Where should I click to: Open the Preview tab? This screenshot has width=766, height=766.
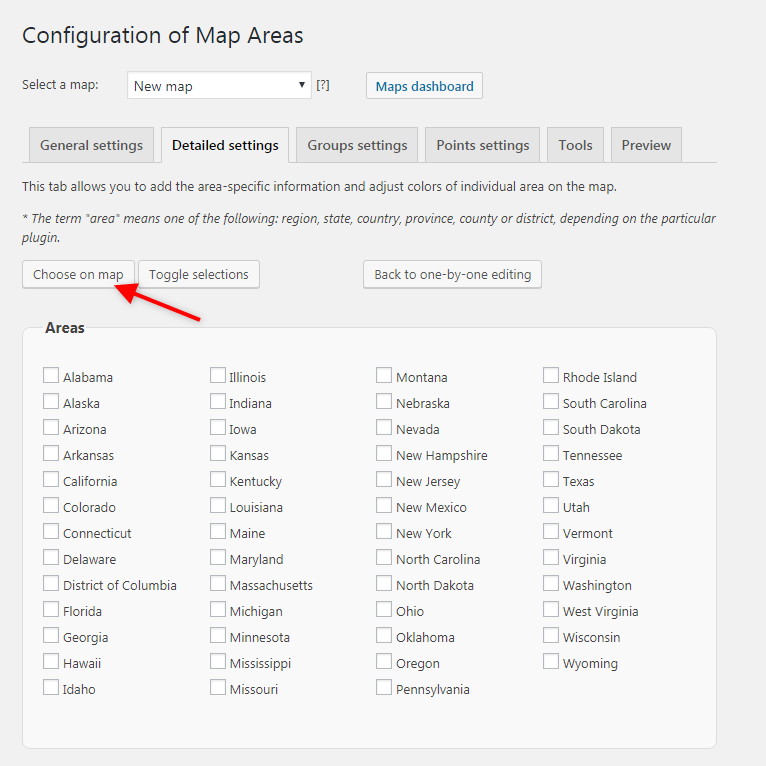[x=646, y=145]
